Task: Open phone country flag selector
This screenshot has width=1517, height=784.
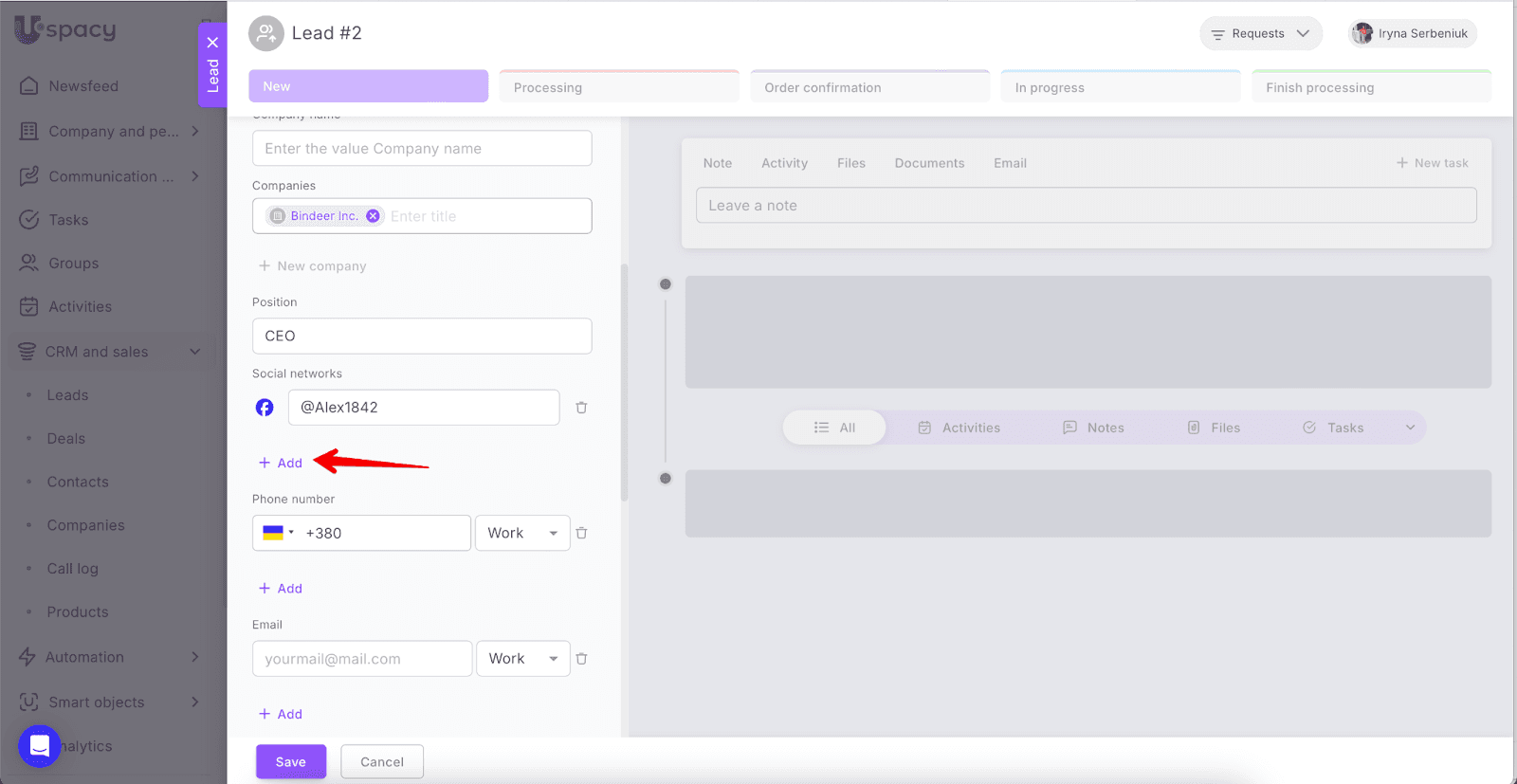Action: (x=277, y=533)
